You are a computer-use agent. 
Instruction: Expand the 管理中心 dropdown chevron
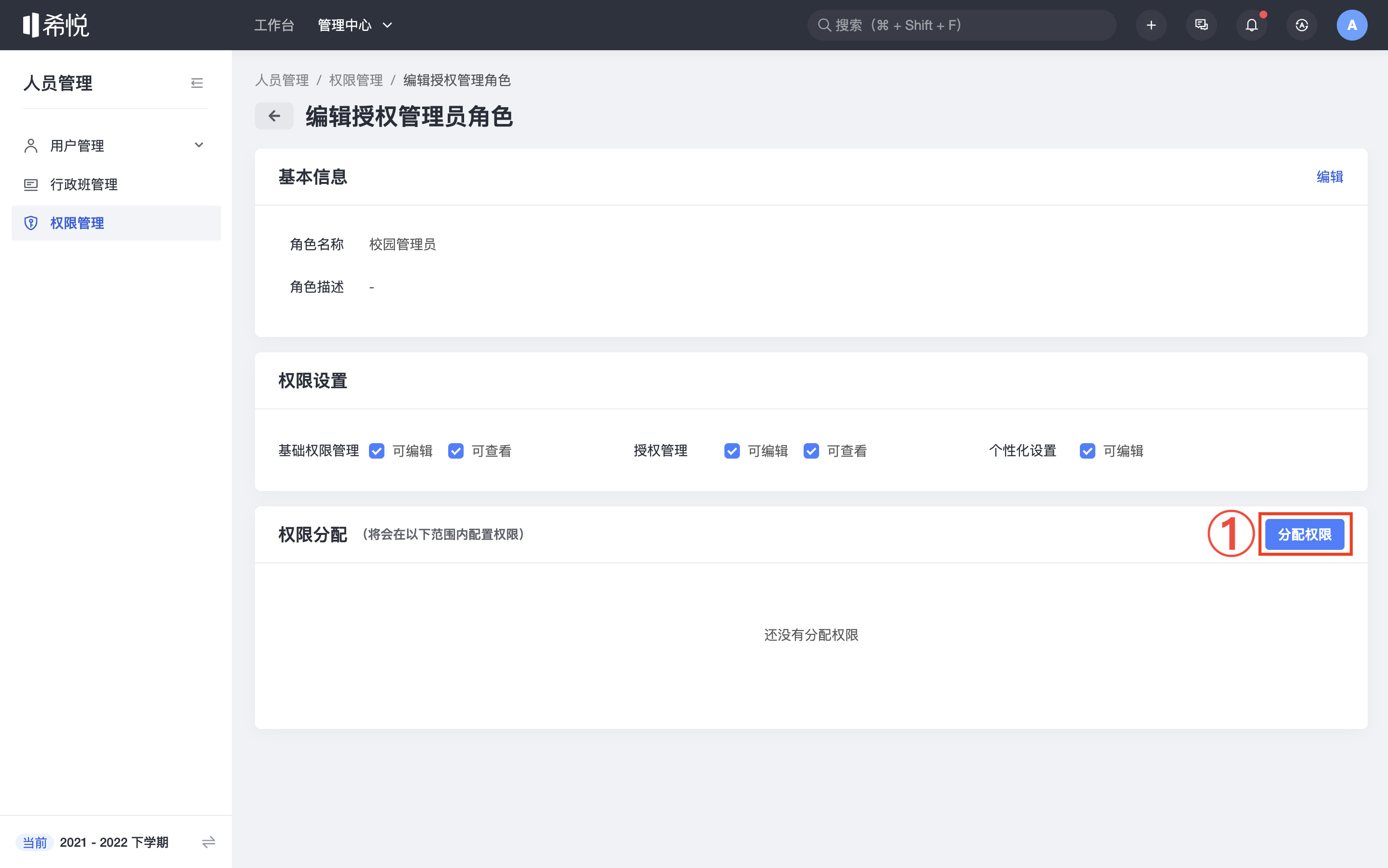point(388,25)
